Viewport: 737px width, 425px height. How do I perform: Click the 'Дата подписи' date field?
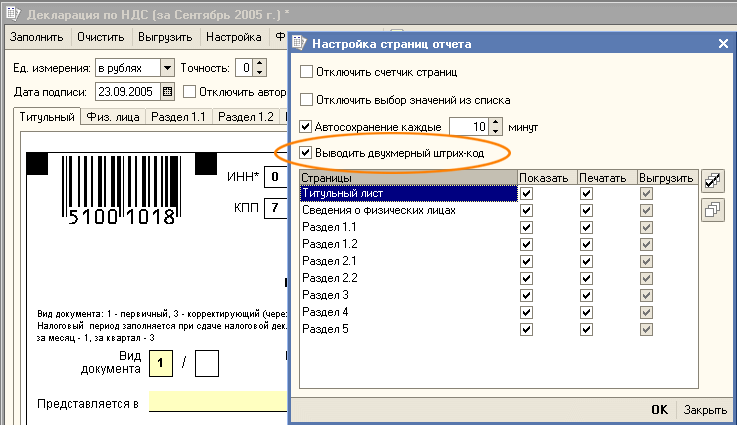pos(126,92)
